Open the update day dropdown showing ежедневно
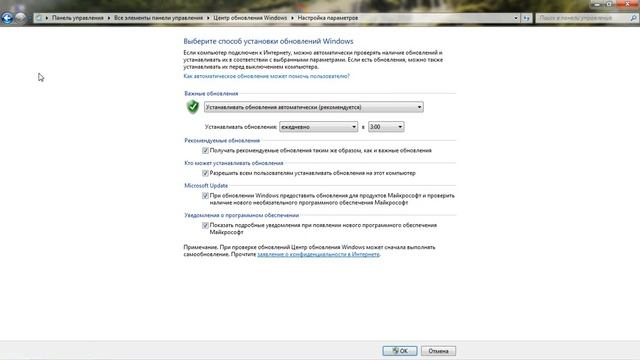 click(x=318, y=127)
